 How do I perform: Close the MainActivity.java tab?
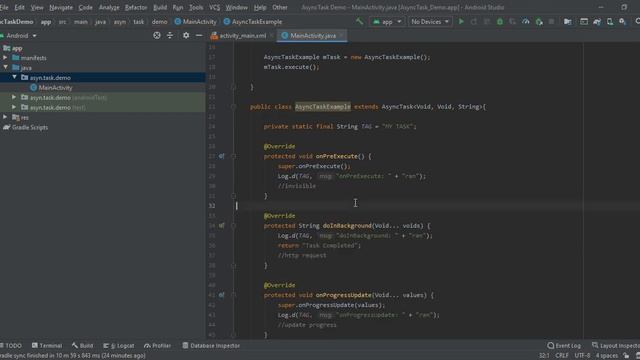tap(342, 36)
